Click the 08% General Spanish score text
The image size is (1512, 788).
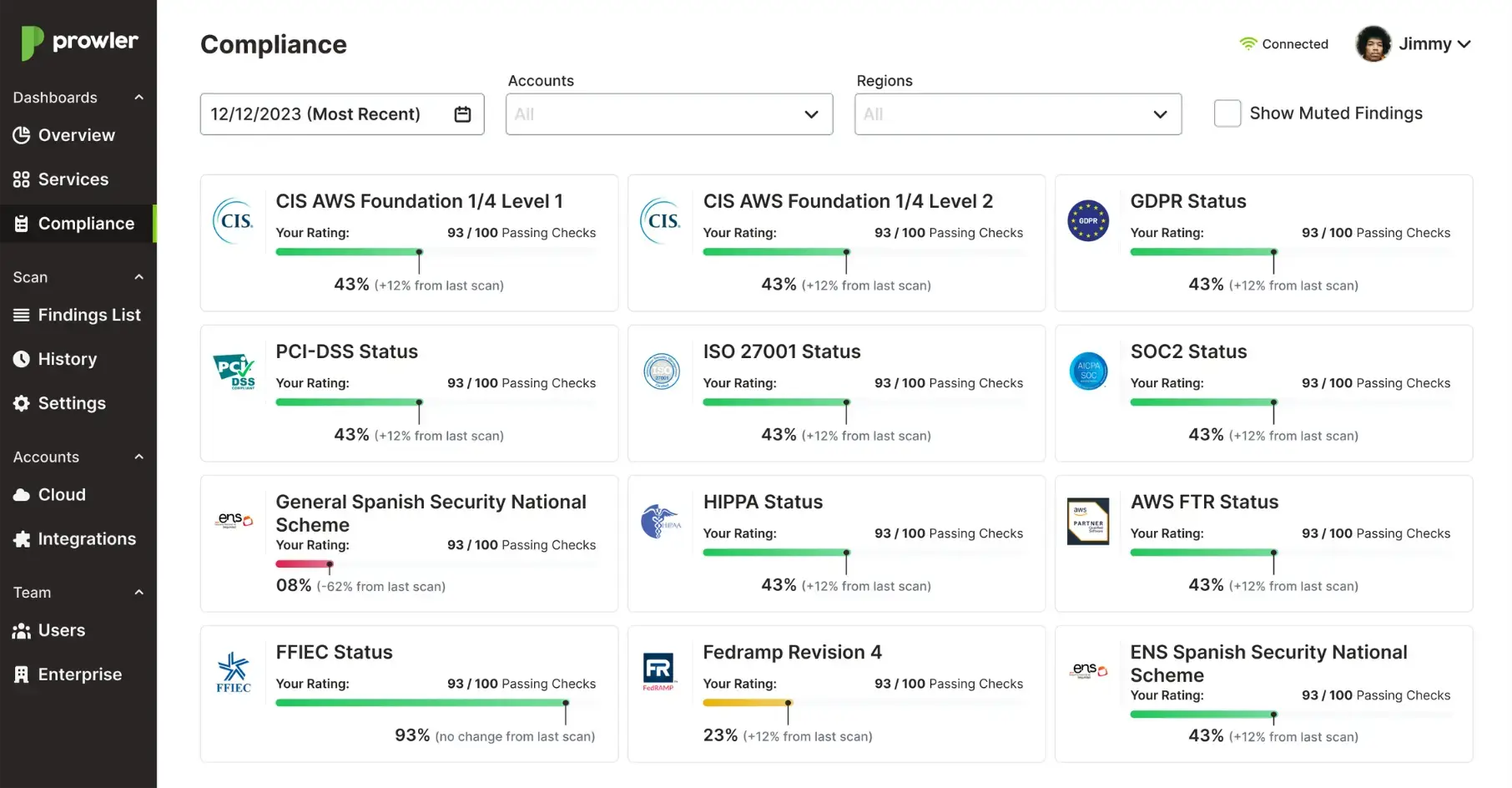[294, 585]
